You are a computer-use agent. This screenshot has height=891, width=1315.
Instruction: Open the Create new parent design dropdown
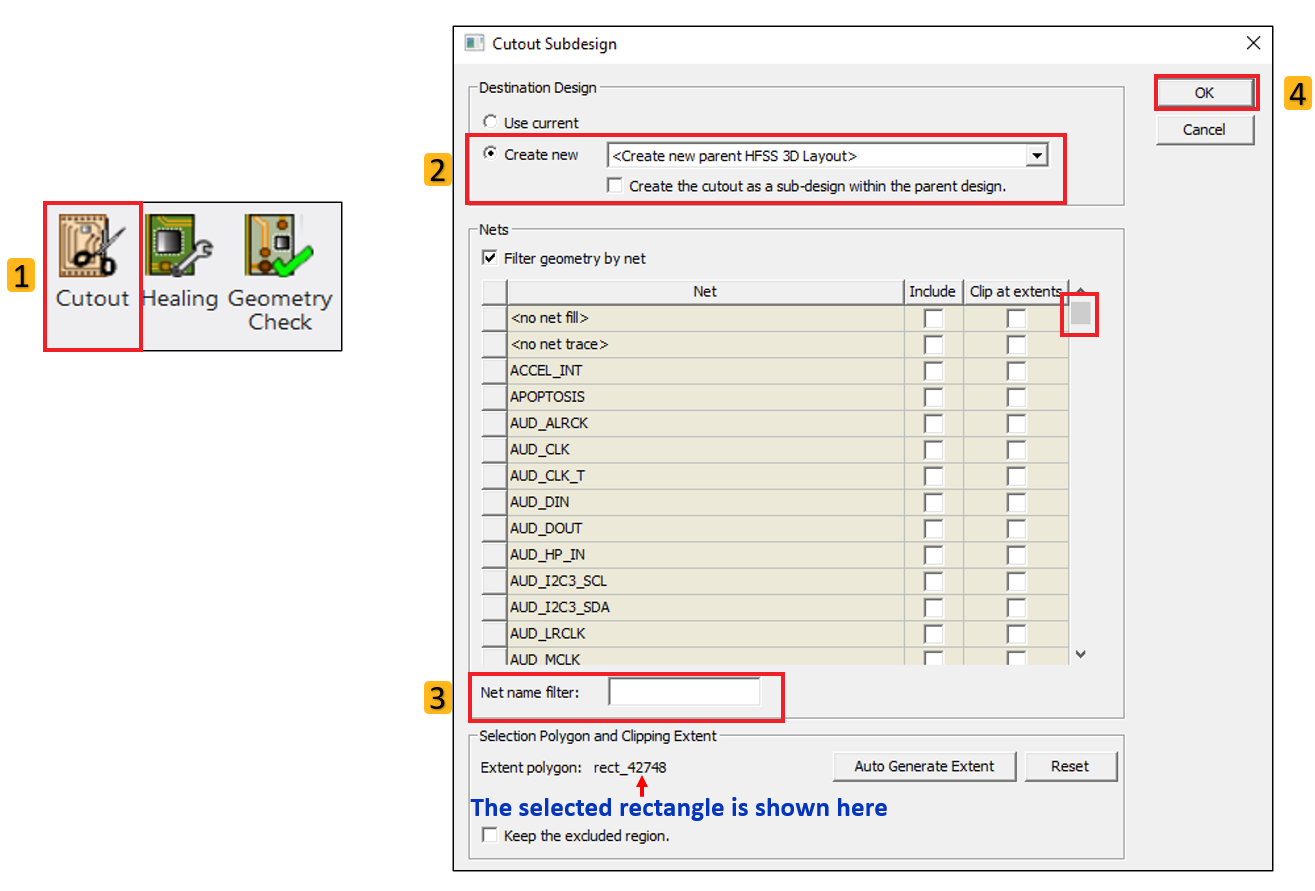coord(1037,156)
